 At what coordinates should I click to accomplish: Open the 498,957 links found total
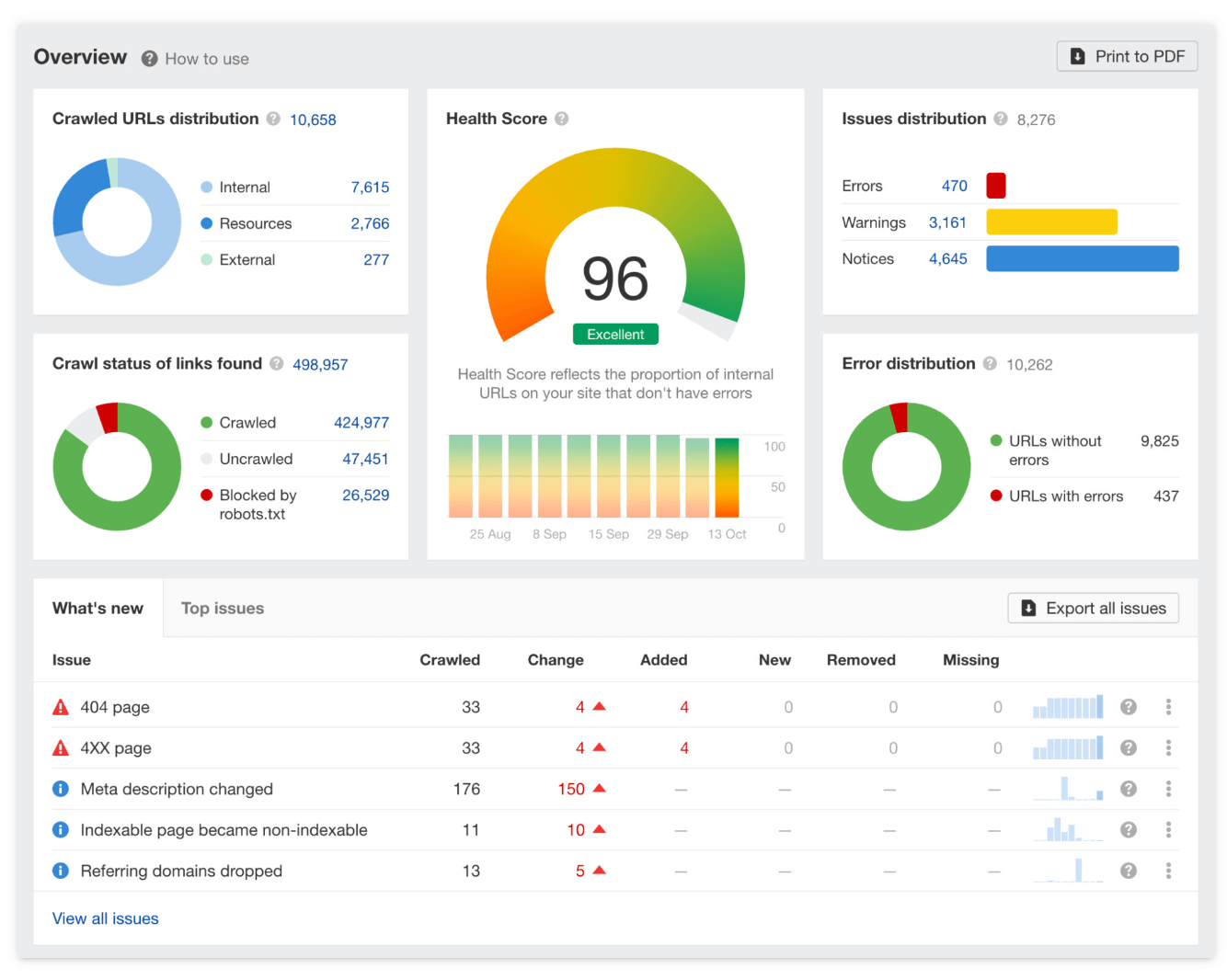click(x=320, y=365)
